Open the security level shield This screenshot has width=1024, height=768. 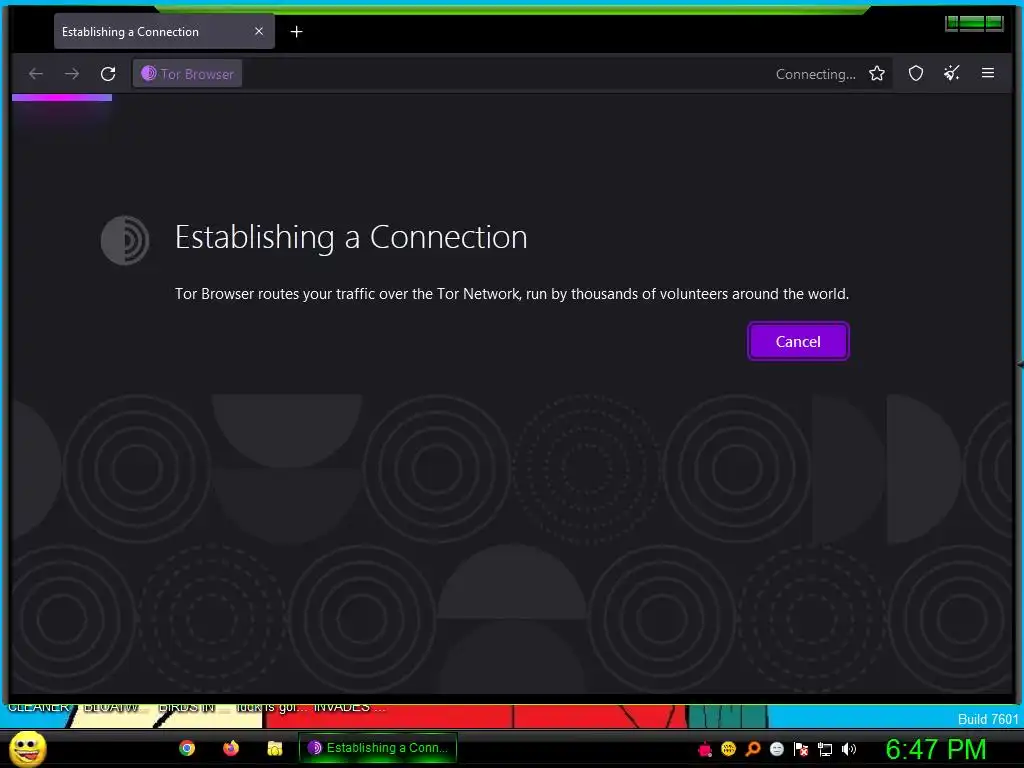pos(916,73)
